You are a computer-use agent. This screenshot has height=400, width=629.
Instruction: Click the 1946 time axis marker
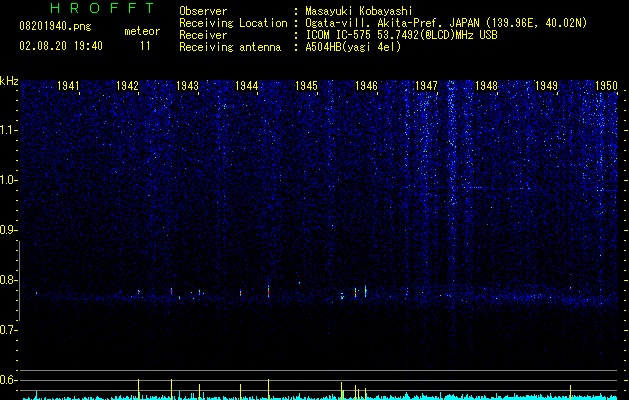367,86
